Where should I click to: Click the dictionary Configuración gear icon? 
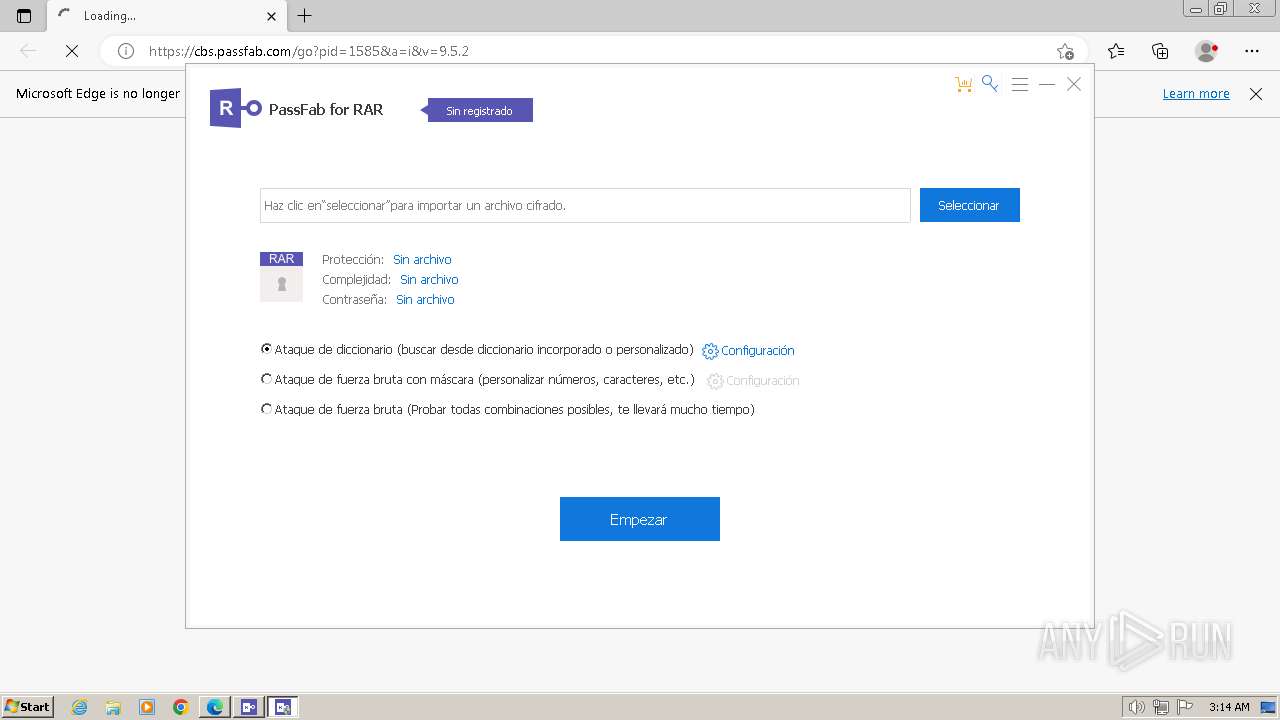coord(710,351)
